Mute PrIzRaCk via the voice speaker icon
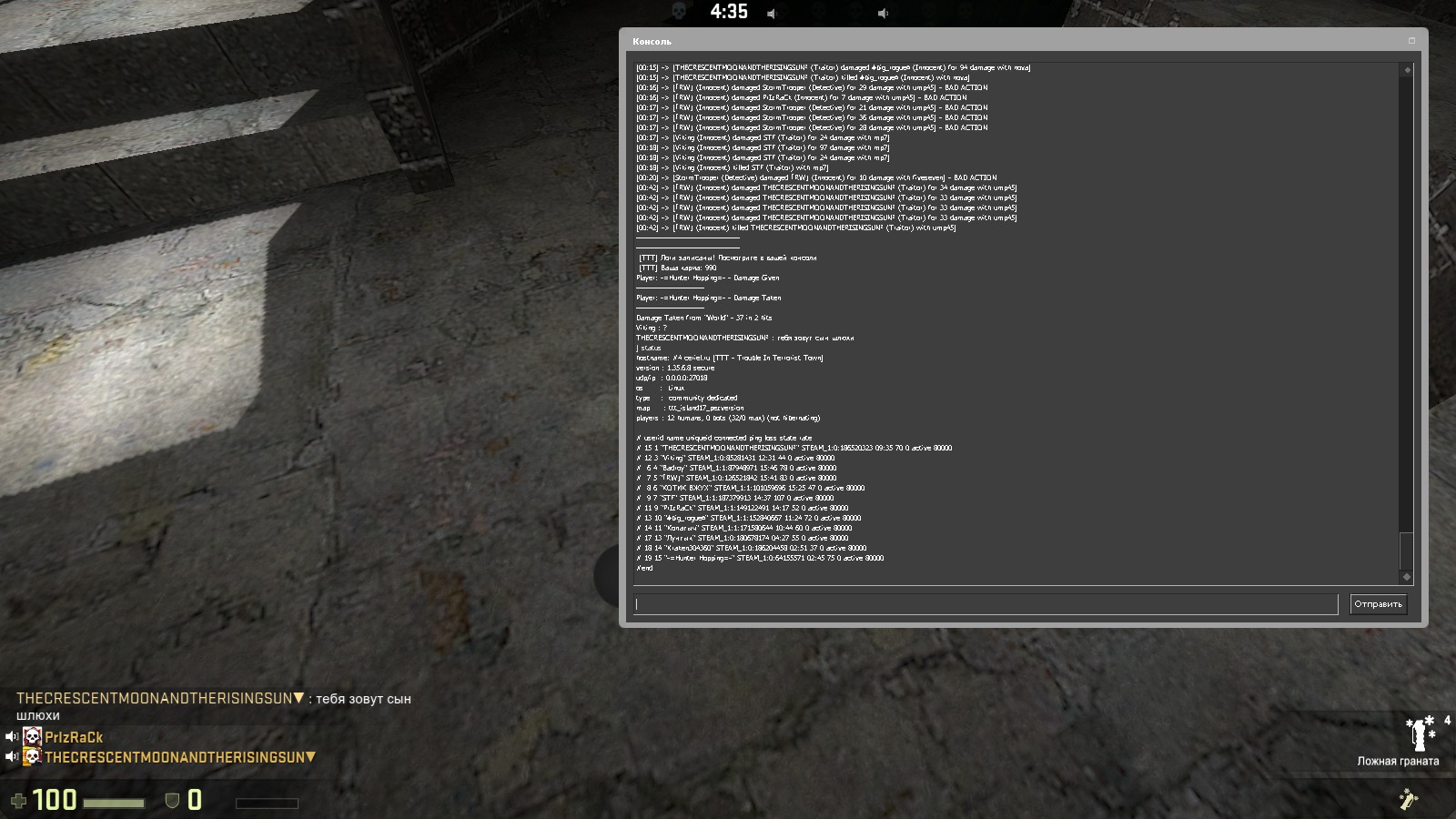The width and height of the screenshot is (1456, 819). pyautogui.click(x=12, y=737)
